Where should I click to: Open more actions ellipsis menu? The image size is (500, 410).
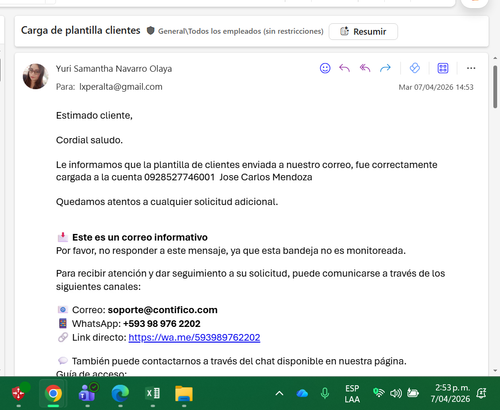[x=471, y=68]
